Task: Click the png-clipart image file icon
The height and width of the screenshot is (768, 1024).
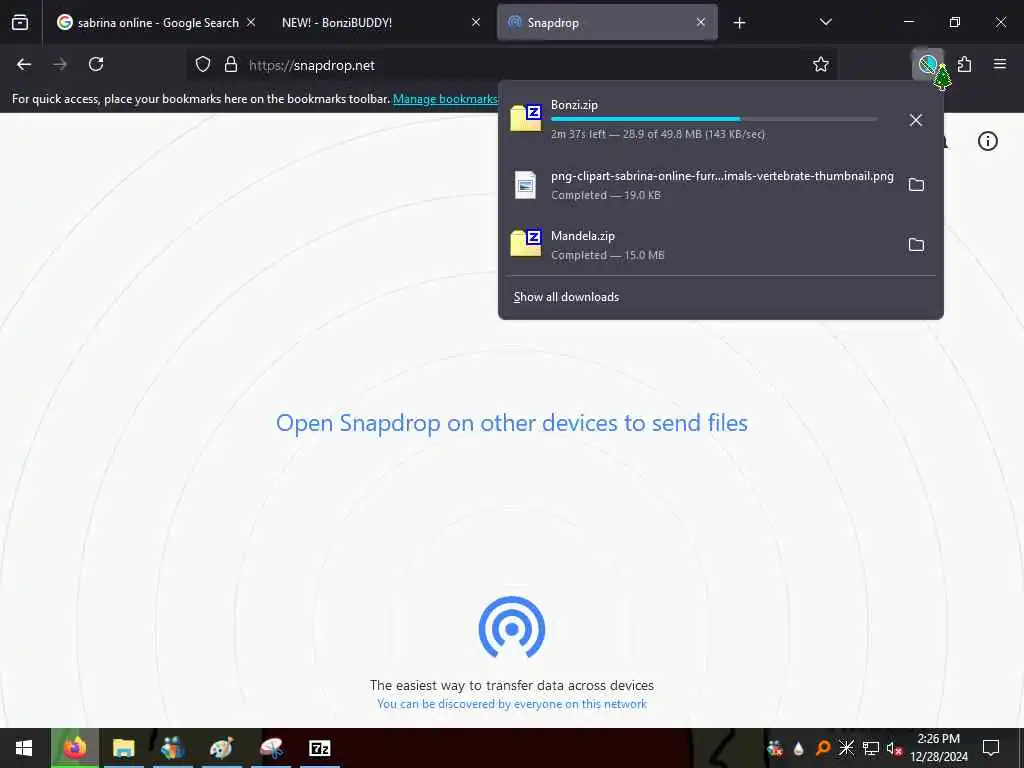Action: pos(525,185)
